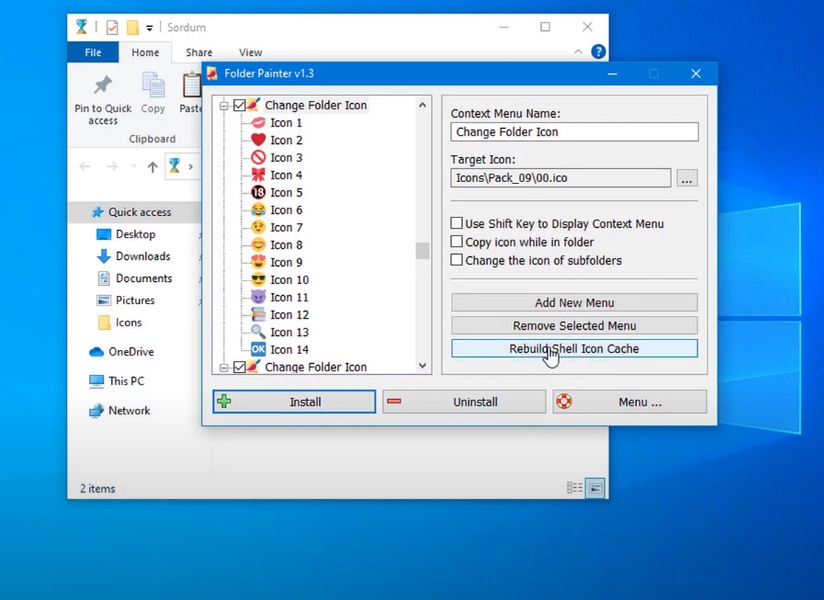Click the Context Menu Name text field

[574, 132]
